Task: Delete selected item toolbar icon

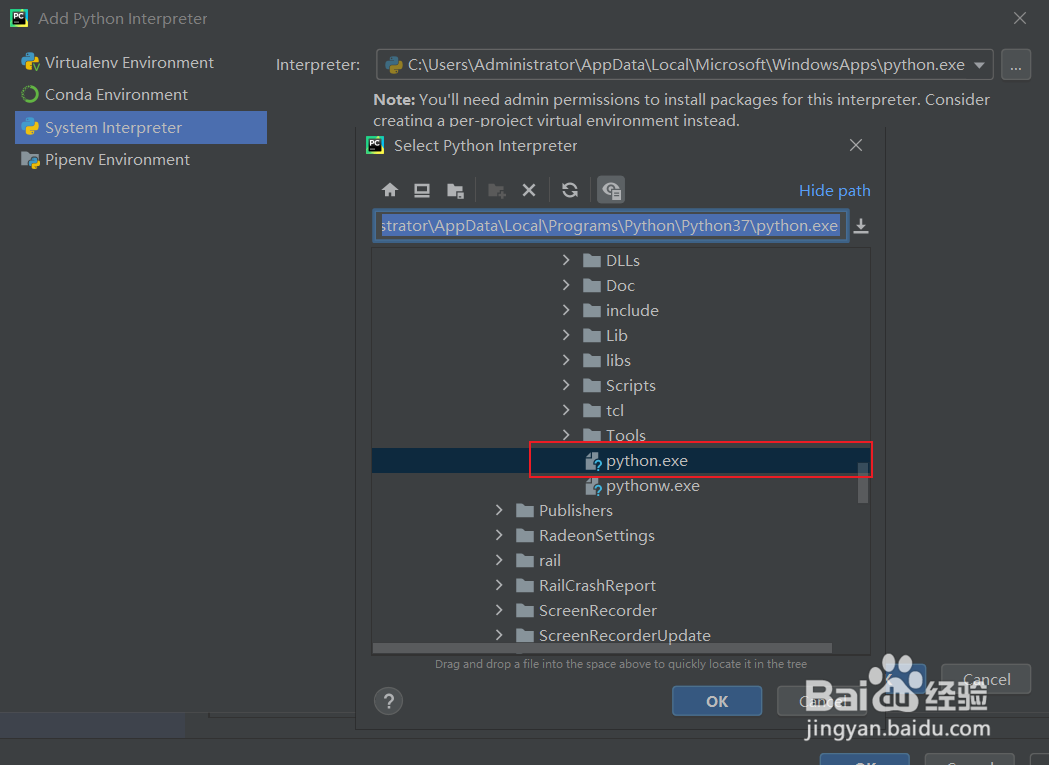Action: [x=529, y=191]
